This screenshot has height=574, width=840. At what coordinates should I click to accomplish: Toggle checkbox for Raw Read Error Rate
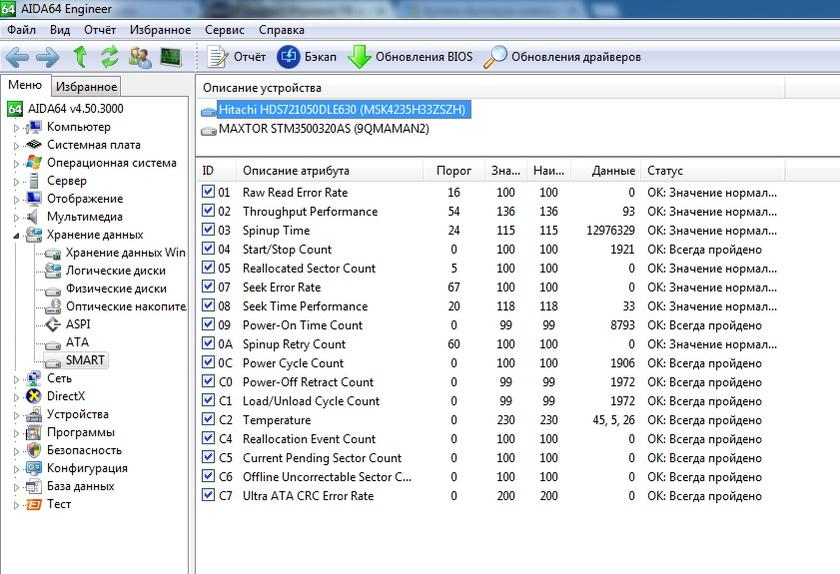coord(208,191)
